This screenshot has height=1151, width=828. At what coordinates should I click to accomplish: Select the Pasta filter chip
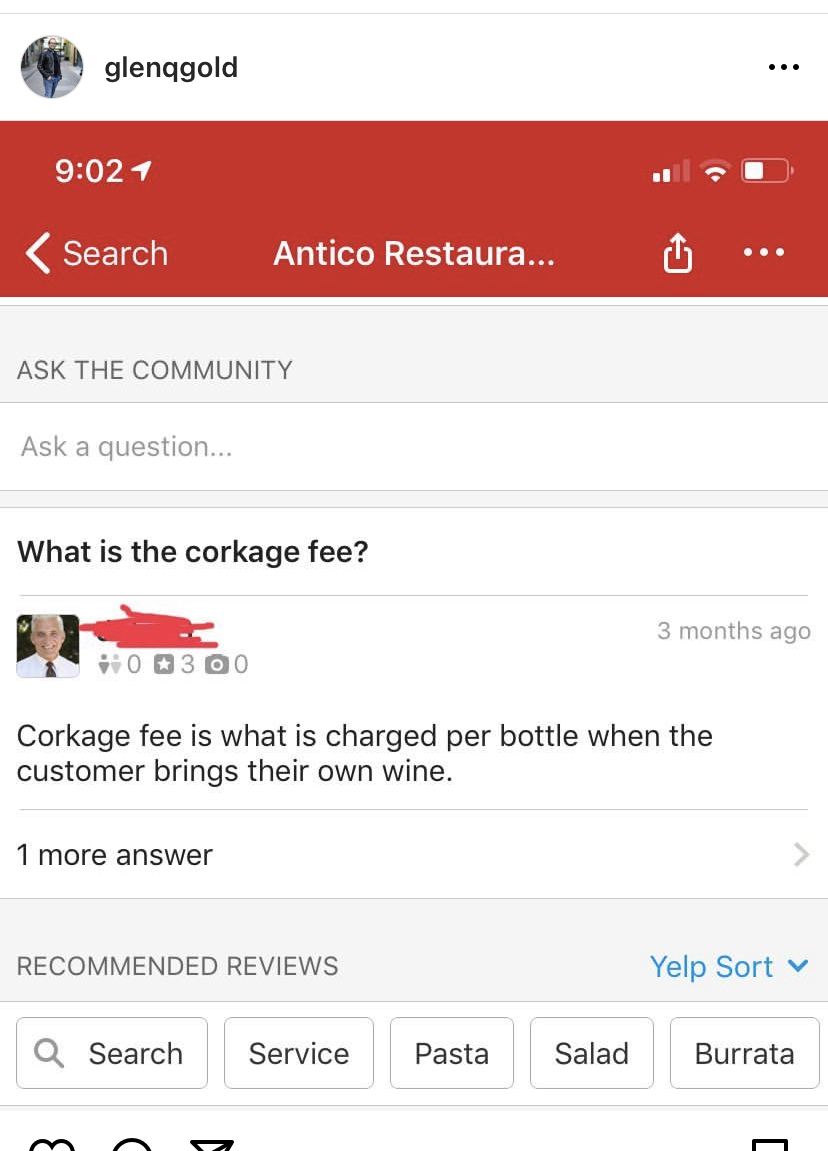coord(451,1053)
